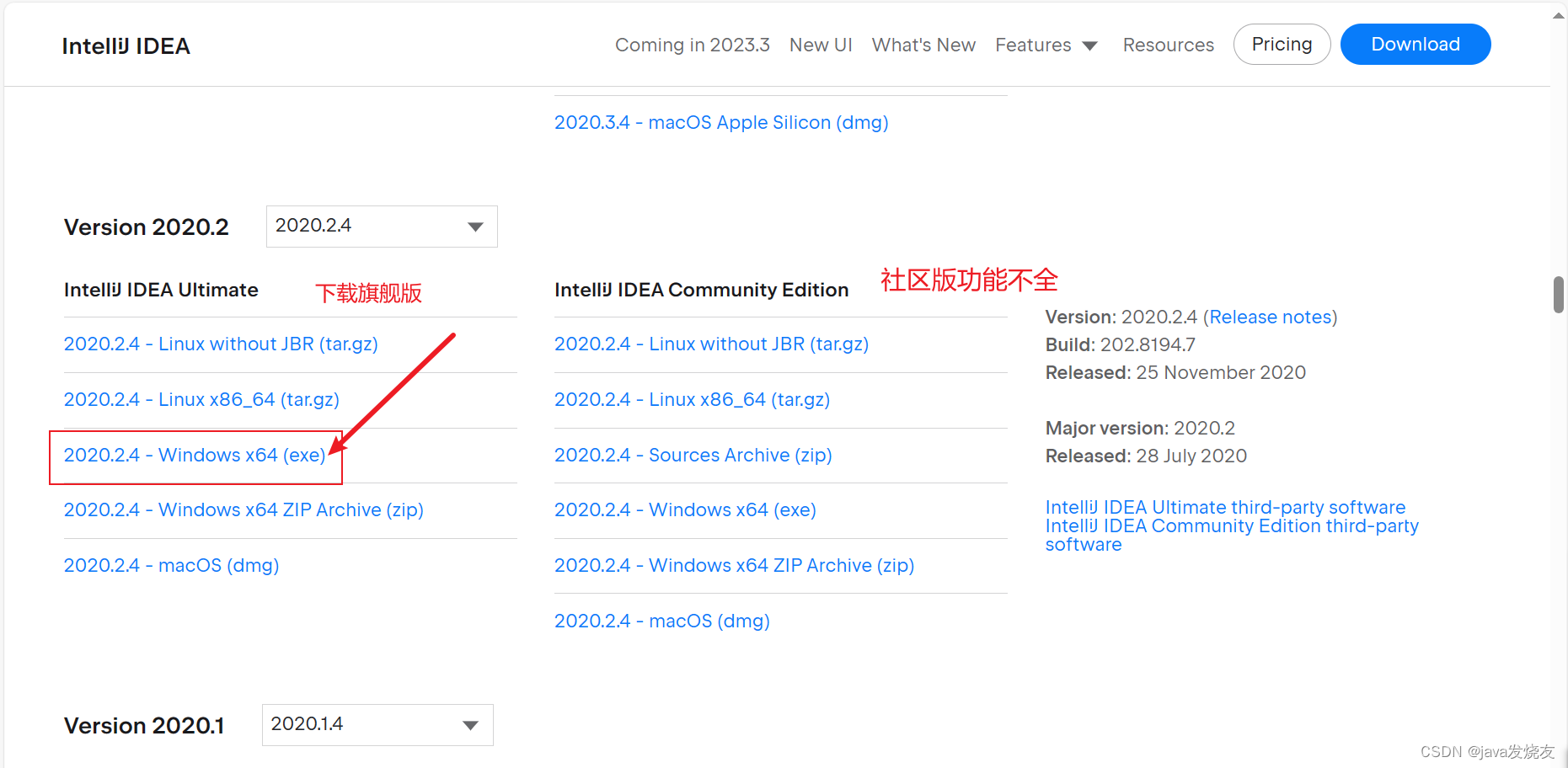1568x768 pixels.
Task: Click the scrollbar up arrow
Action: click(1559, 15)
